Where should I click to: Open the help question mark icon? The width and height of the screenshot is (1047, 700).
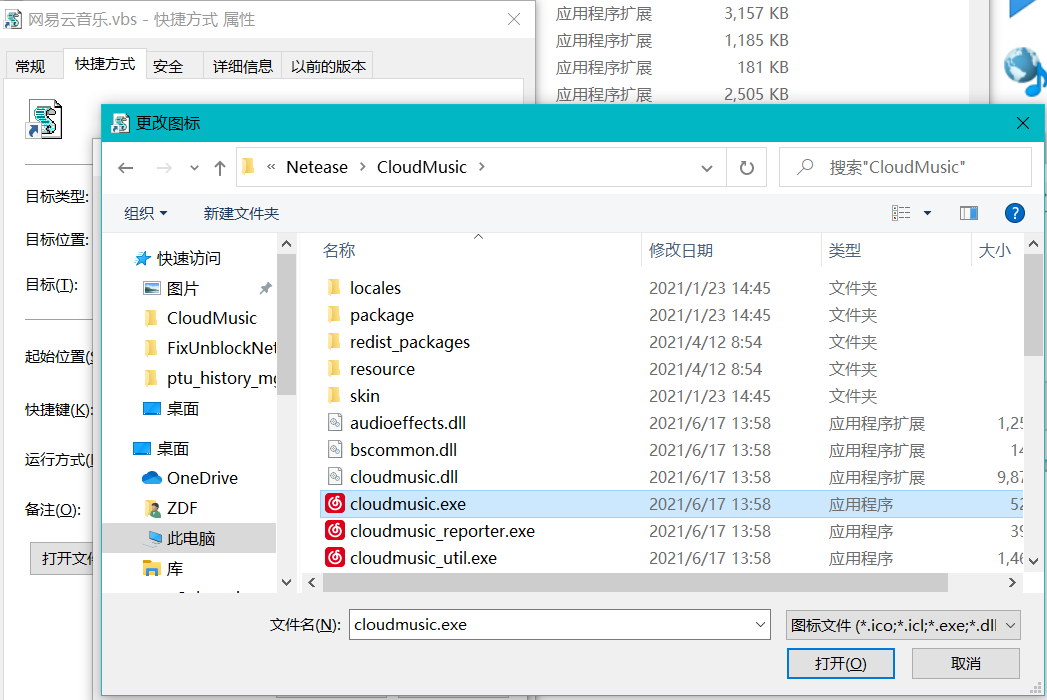coord(1014,213)
